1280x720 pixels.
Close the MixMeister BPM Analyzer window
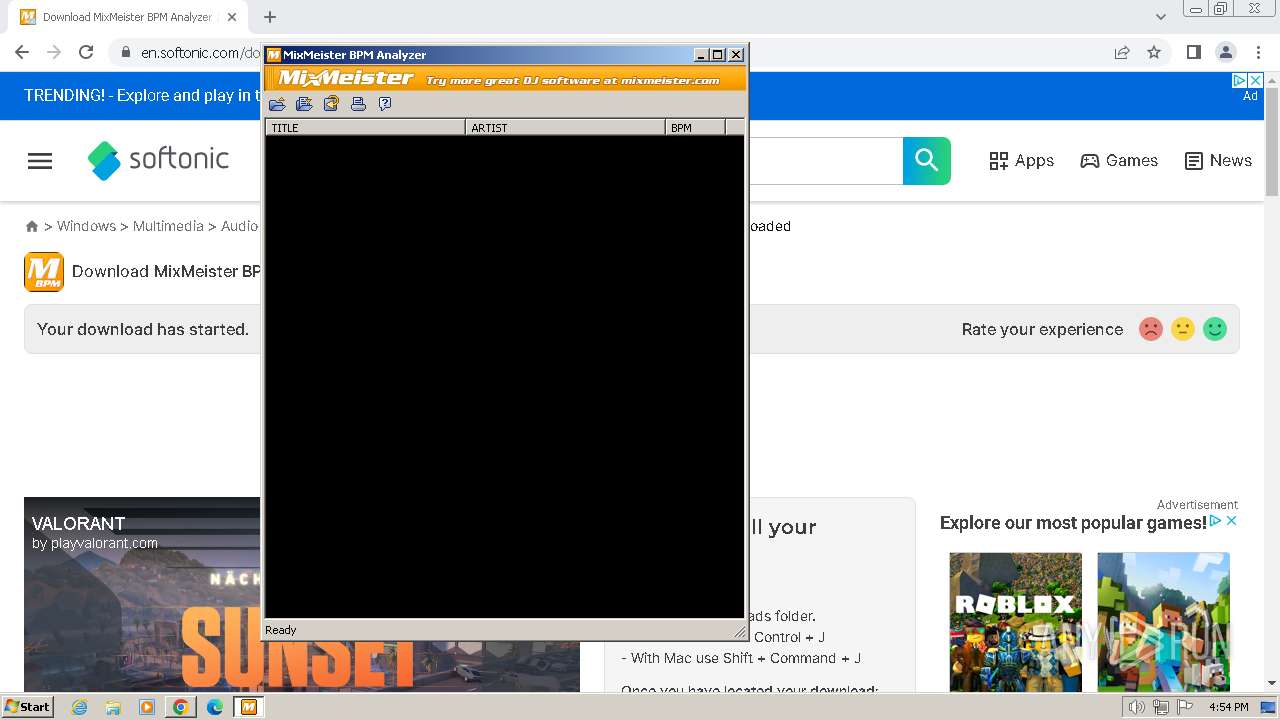736,55
